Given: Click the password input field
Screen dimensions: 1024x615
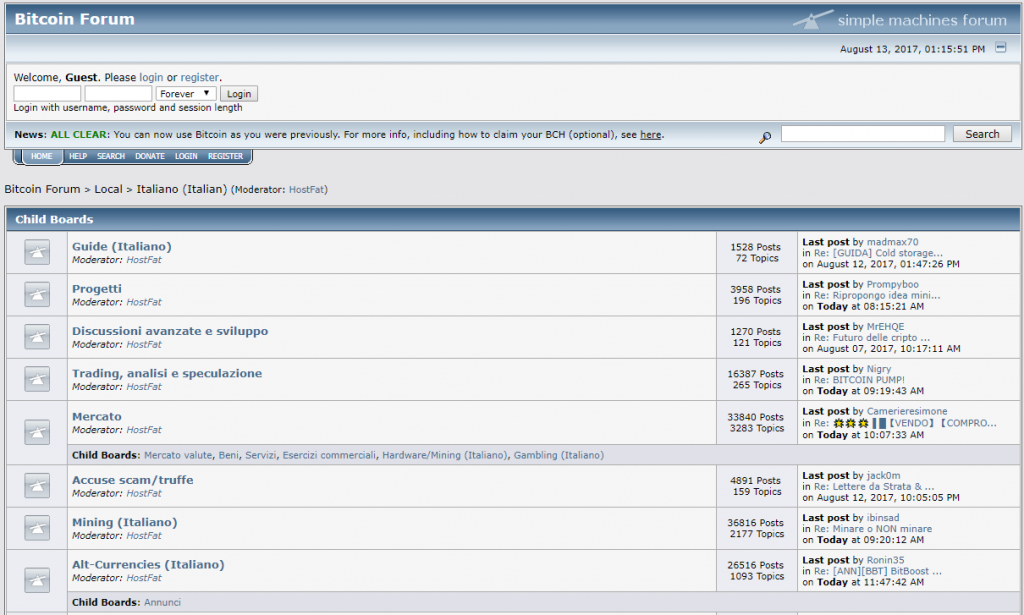Looking at the screenshot, I should [x=118, y=93].
